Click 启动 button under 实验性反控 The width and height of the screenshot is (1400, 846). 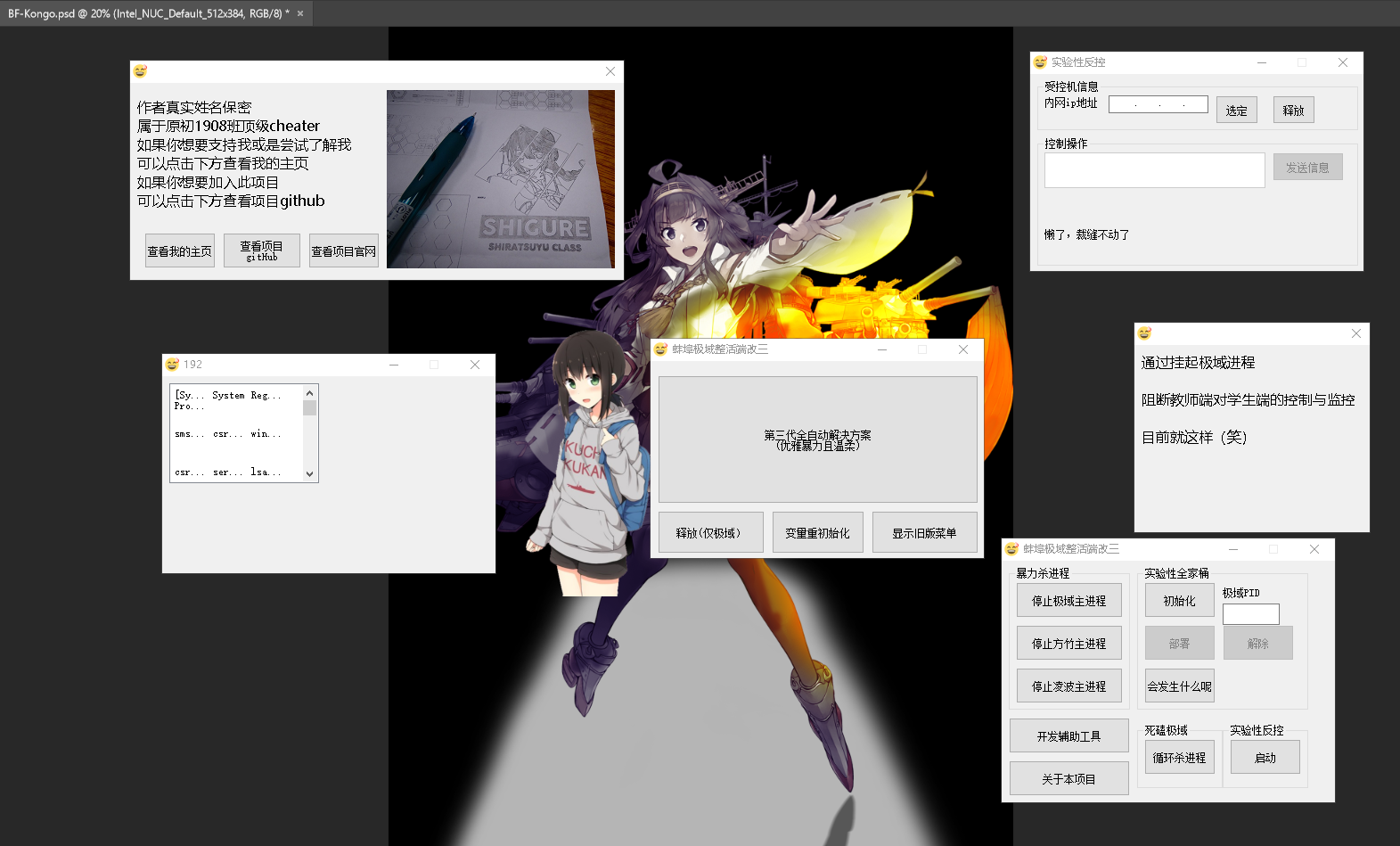click(x=1265, y=758)
